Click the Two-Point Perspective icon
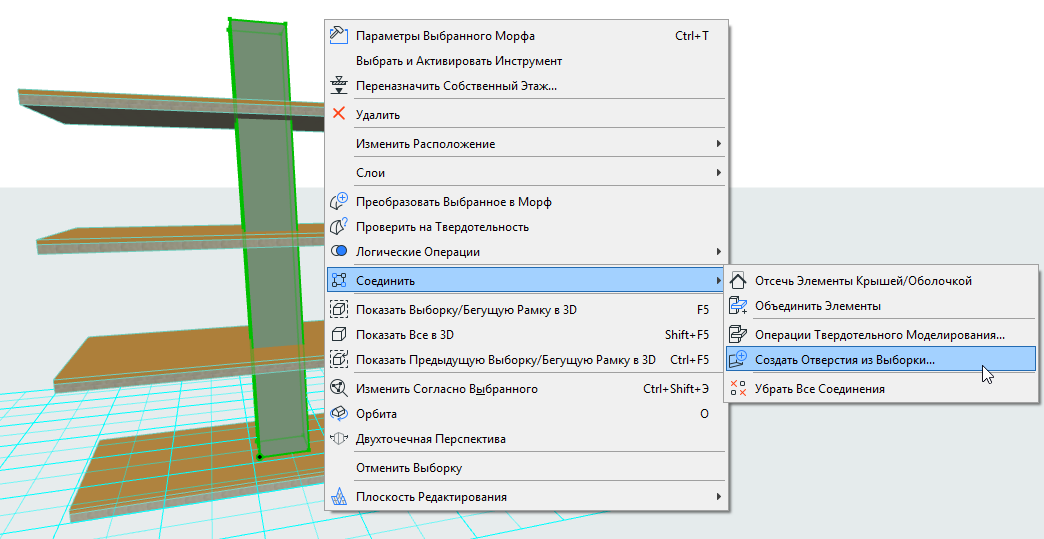Viewport: 1044px width, 539px height. (x=338, y=439)
